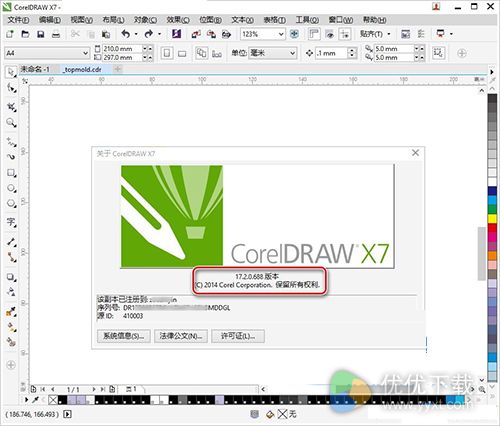Select the Shape tool in the toolbox
The height and width of the screenshot is (426, 500).
(x=11, y=88)
